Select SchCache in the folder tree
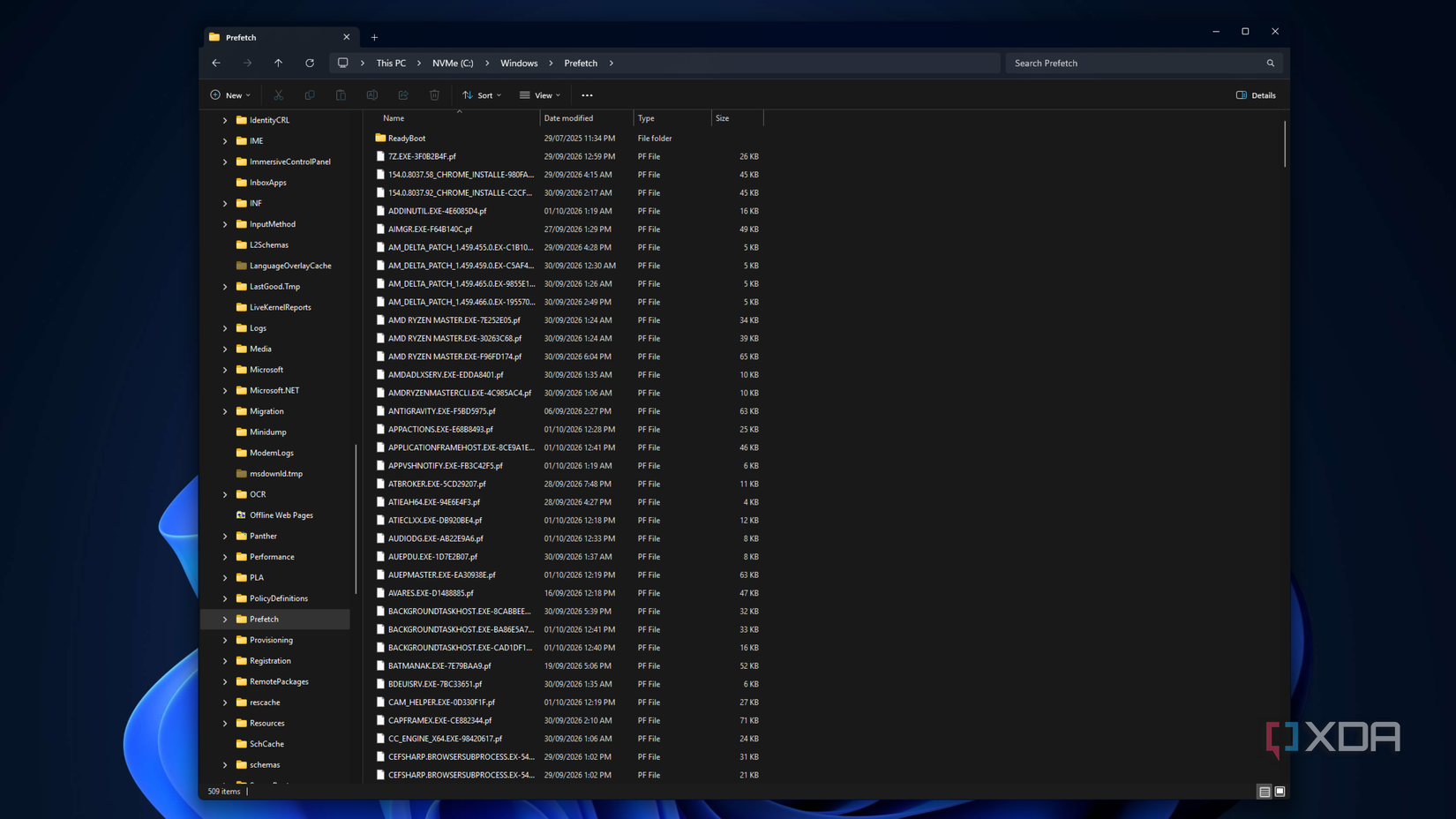 click(266, 744)
